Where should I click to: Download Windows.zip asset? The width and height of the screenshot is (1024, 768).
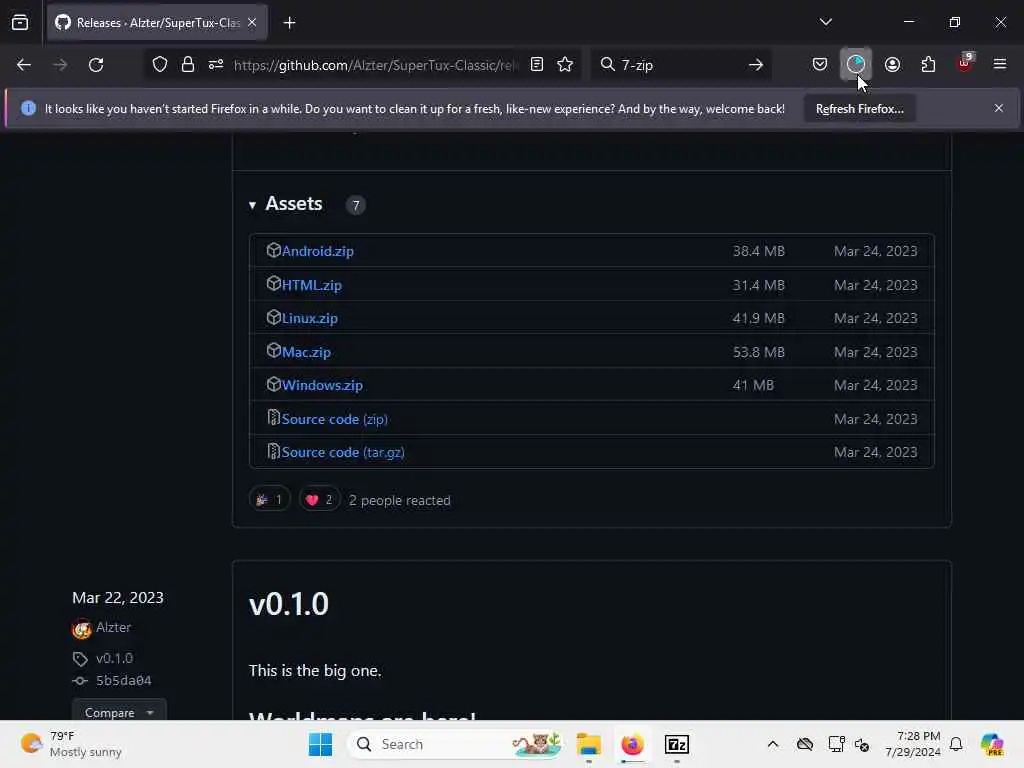pyautogui.click(x=322, y=385)
